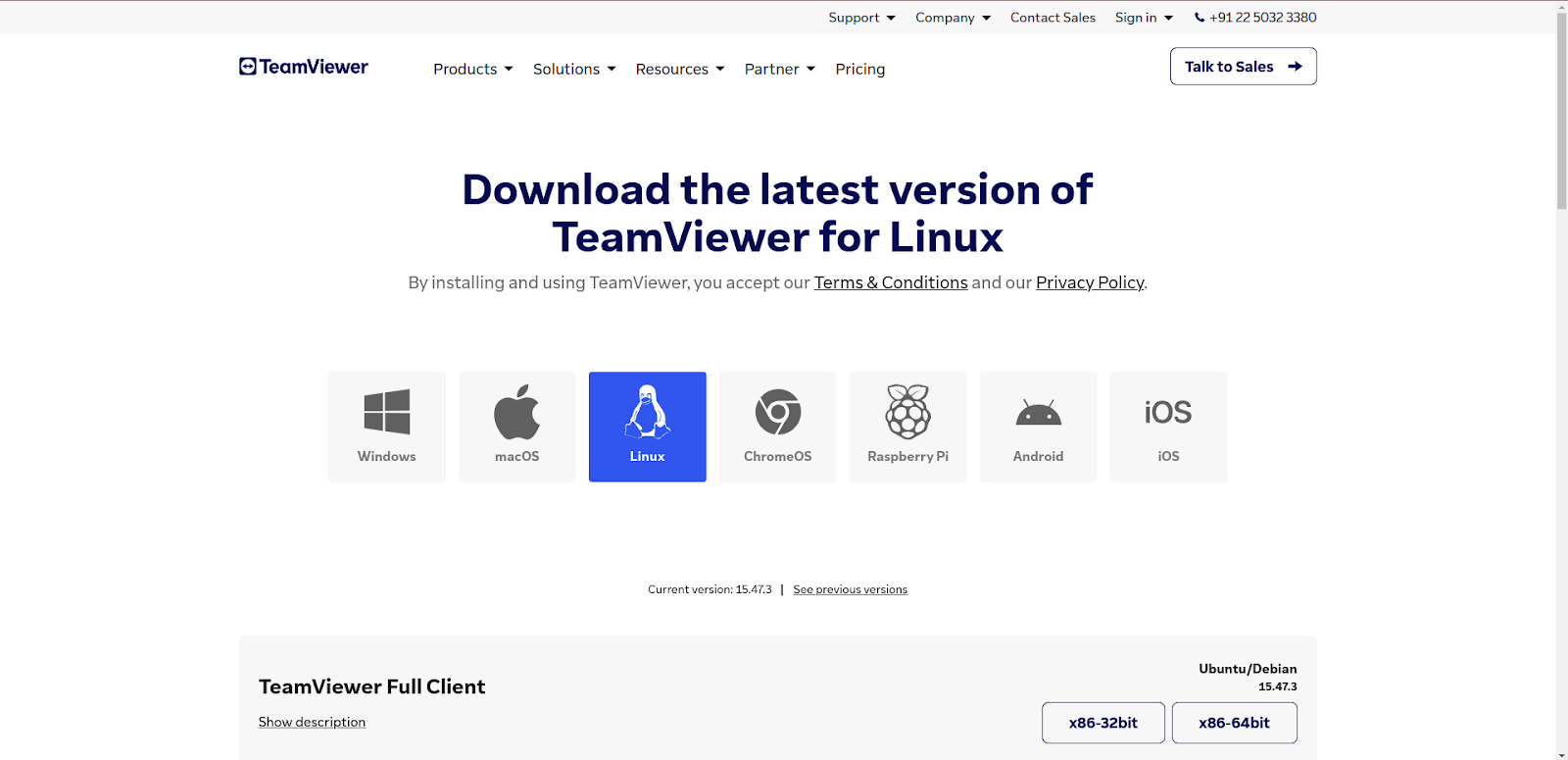Click the Ubuntu/Debian label

1248,669
